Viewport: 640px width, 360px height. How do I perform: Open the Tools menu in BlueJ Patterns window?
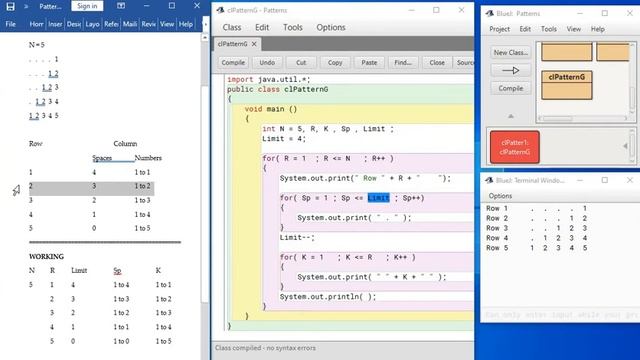[549, 29]
